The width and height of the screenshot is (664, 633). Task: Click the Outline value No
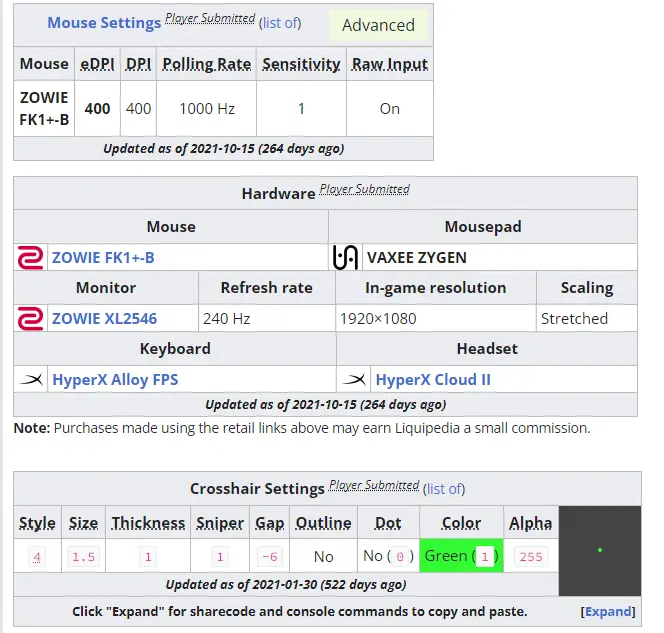(324, 556)
